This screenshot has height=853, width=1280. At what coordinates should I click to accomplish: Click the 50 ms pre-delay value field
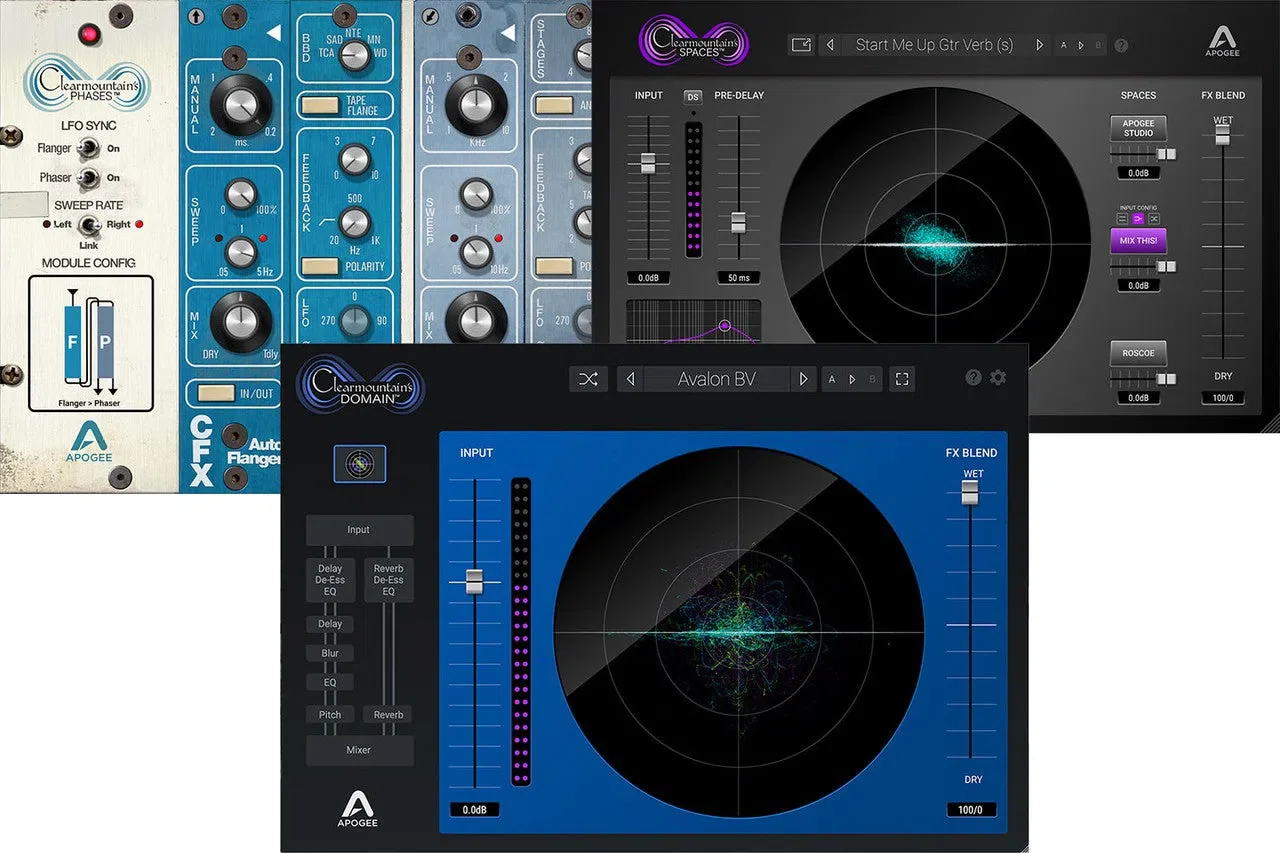click(738, 277)
